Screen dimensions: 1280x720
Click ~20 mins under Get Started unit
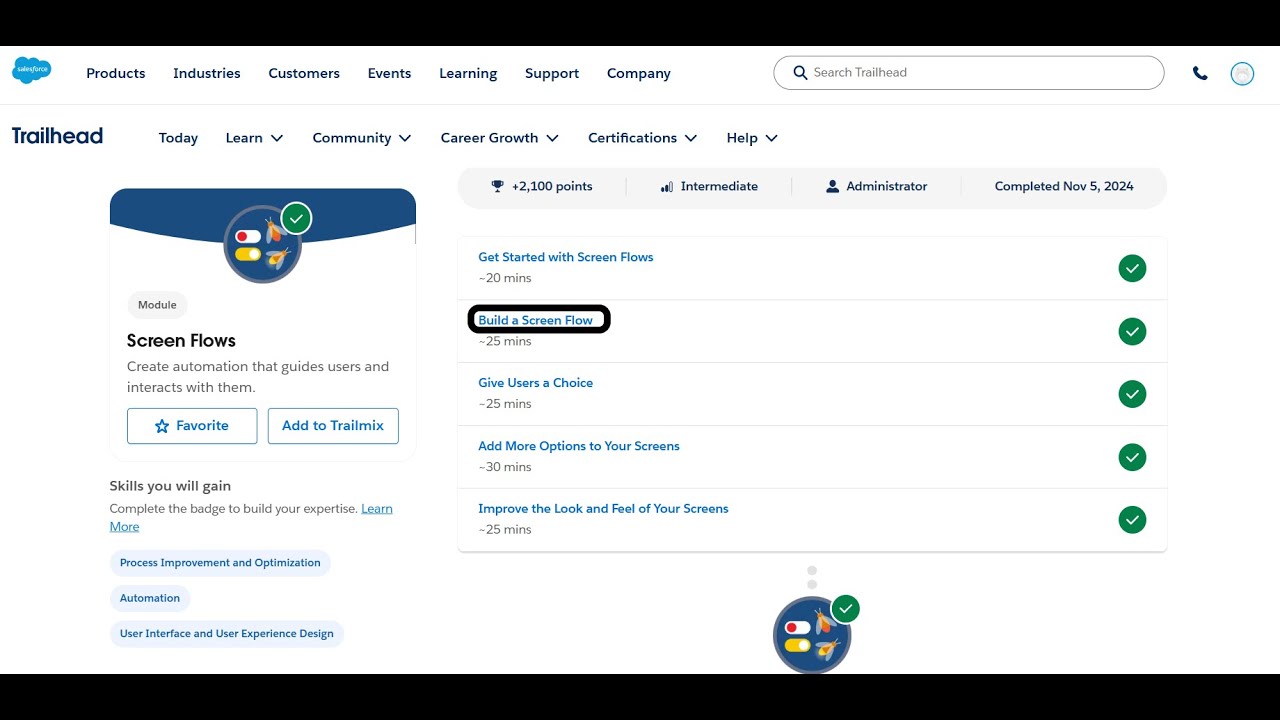(x=505, y=278)
